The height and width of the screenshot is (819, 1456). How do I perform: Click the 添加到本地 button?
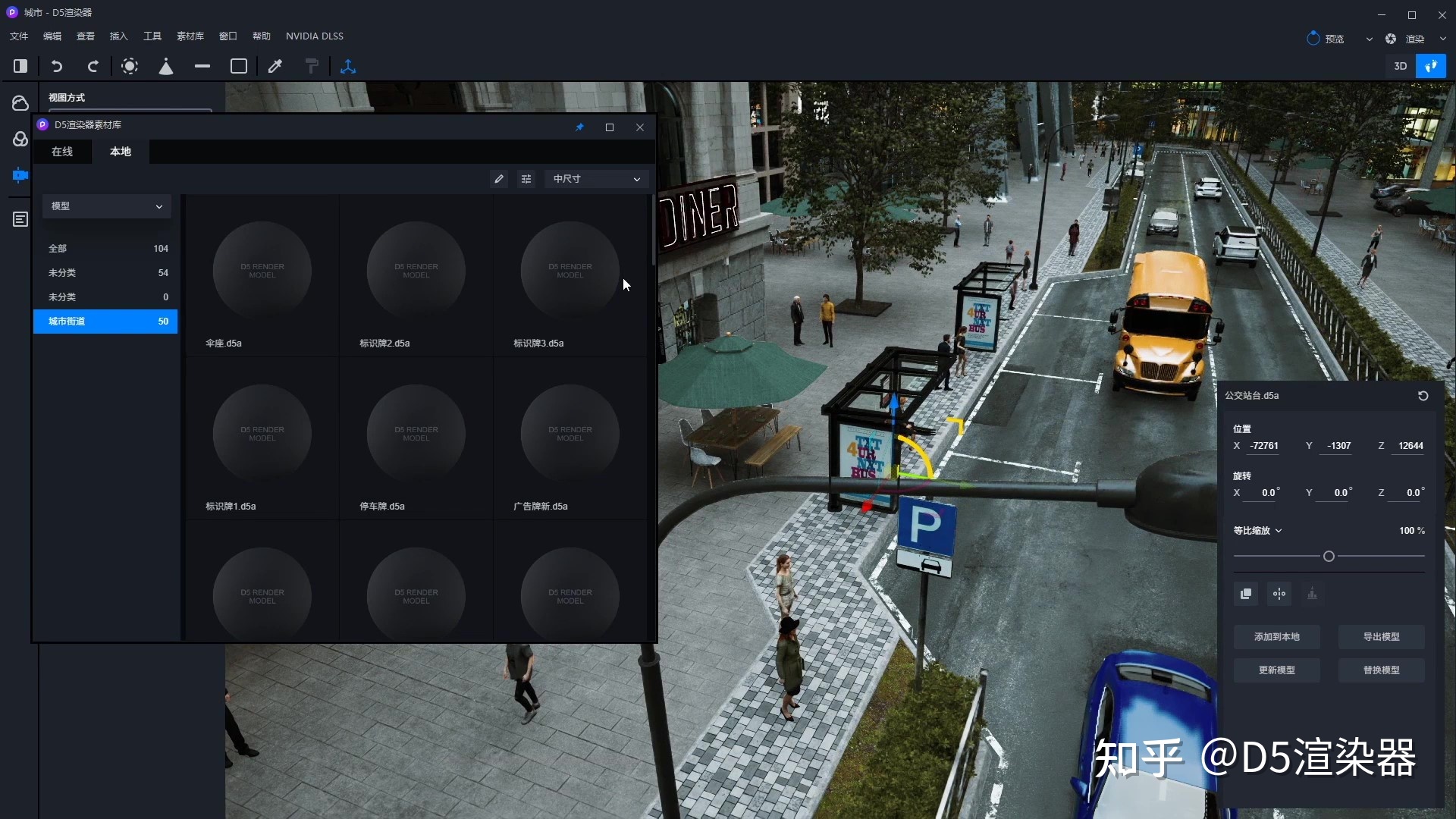(x=1276, y=637)
